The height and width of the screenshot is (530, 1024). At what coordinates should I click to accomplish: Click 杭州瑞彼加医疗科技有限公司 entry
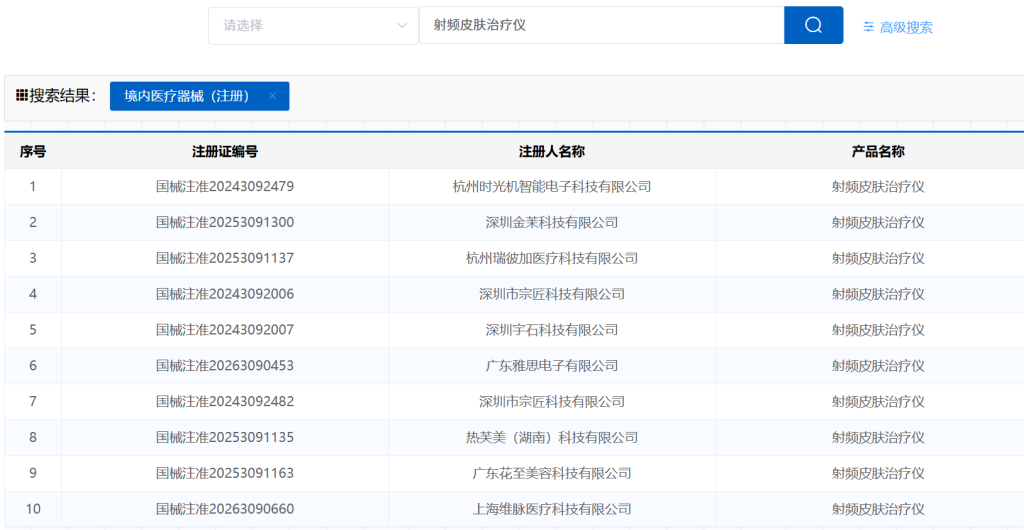551,258
